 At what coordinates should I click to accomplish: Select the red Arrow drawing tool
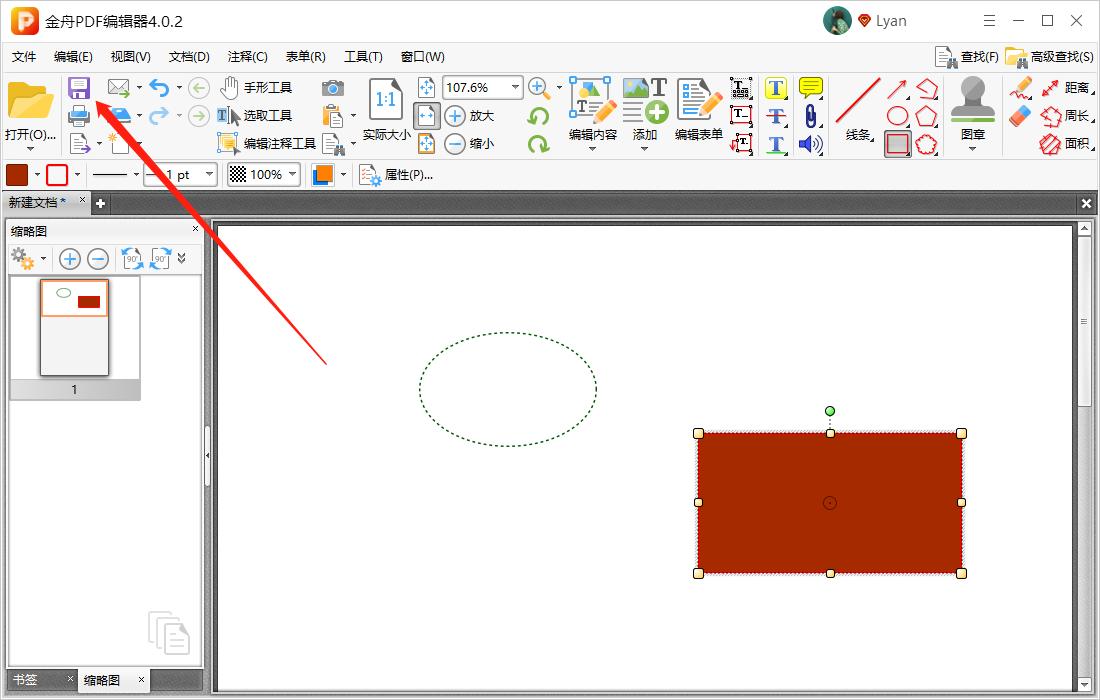(897, 88)
